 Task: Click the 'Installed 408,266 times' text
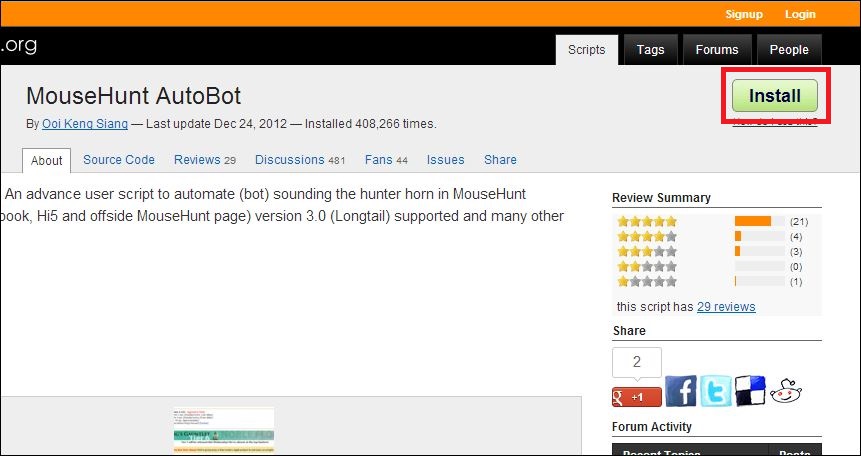(x=371, y=124)
